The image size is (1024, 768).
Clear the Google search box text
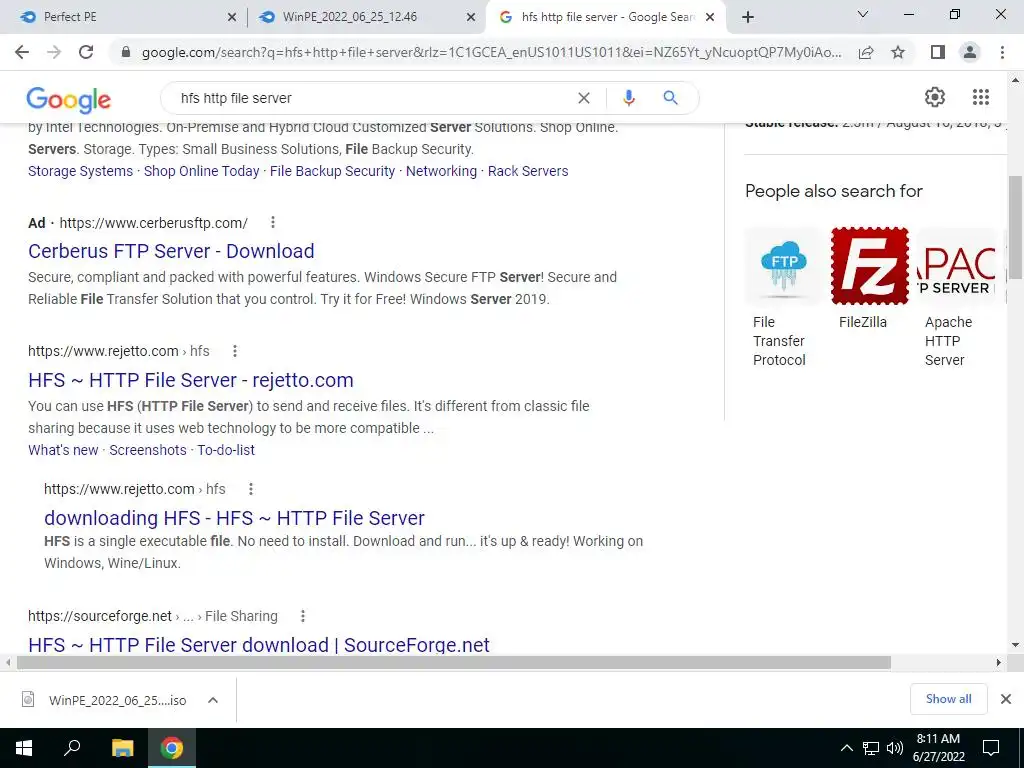pyautogui.click(x=584, y=98)
